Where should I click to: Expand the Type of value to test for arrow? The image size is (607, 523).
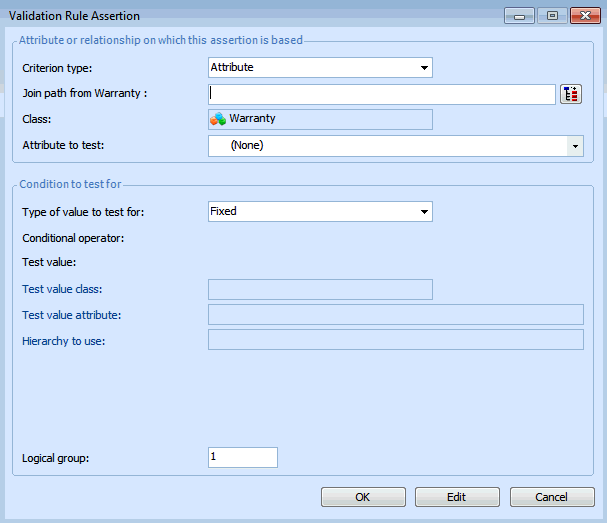click(425, 212)
